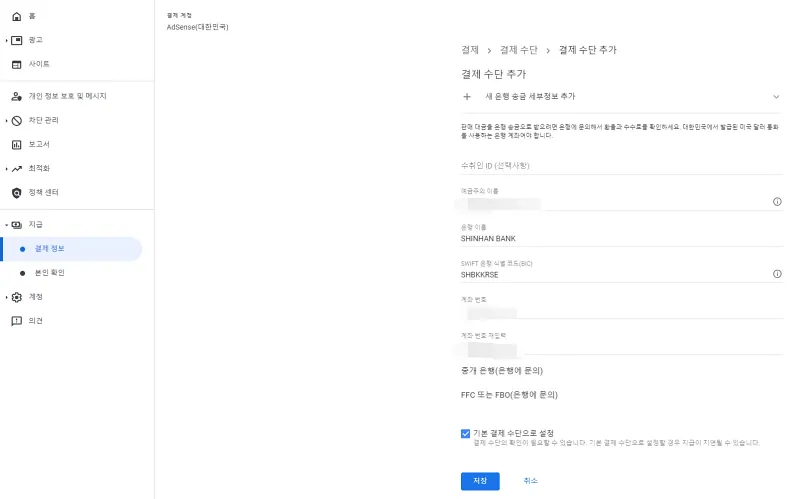Click the Feedback (의견) icon
The width and height of the screenshot is (800, 499).
(16, 321)
